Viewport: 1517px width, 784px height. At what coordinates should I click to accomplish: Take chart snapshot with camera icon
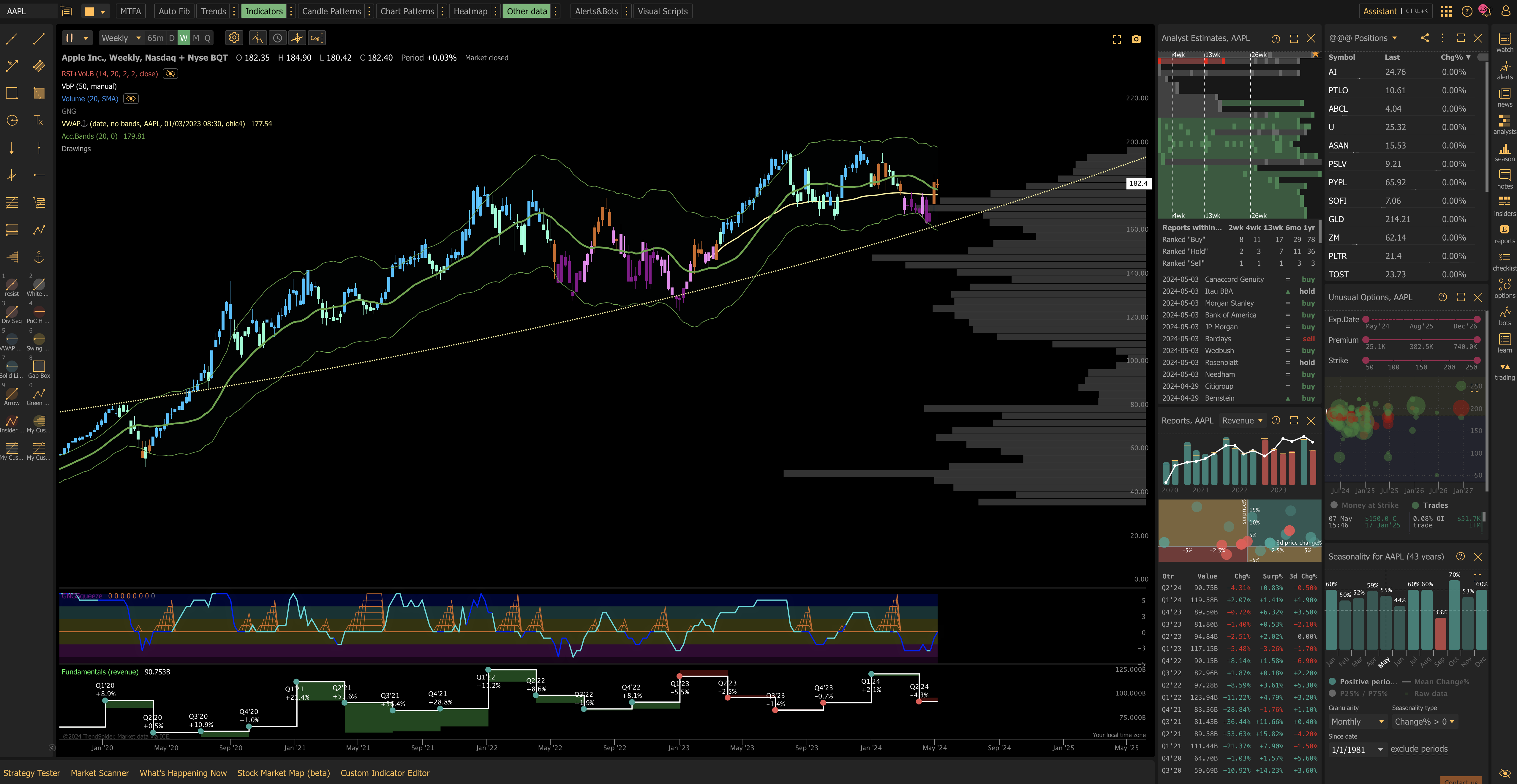coord(1136,39)
